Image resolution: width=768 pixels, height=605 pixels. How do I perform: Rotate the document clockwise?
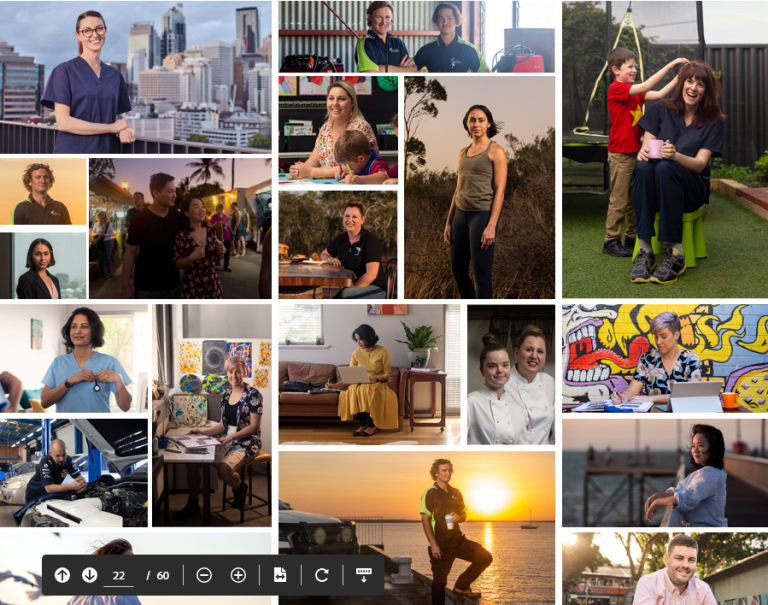tap(322, 575)
